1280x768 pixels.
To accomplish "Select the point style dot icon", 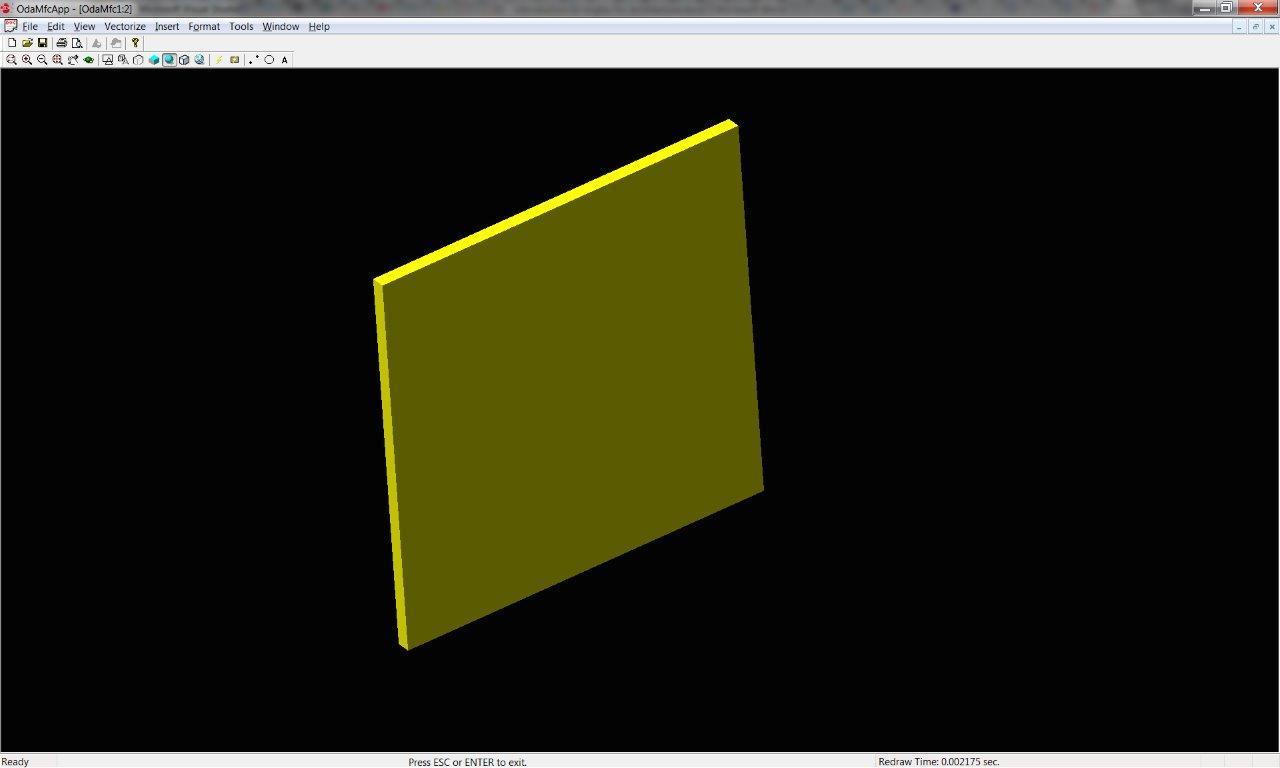I will pos(251,59).
